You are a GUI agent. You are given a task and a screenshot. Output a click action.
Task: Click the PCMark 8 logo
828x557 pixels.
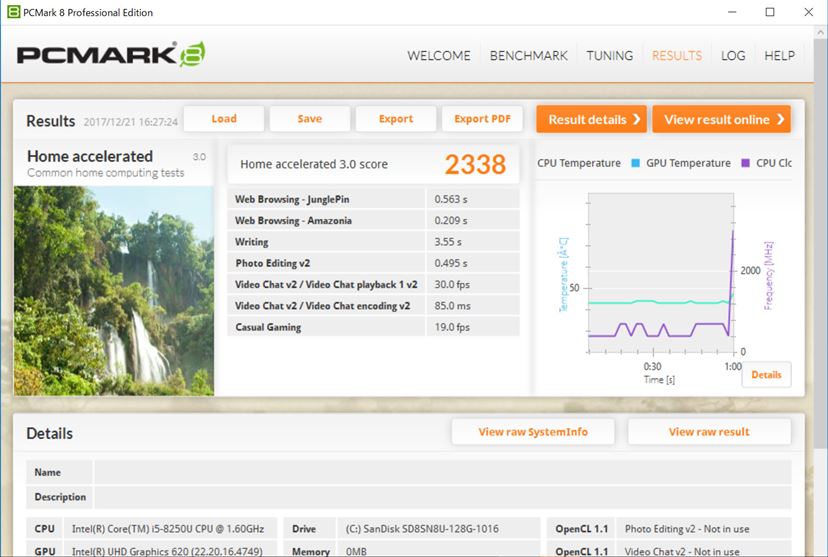(x=111, y=54)
